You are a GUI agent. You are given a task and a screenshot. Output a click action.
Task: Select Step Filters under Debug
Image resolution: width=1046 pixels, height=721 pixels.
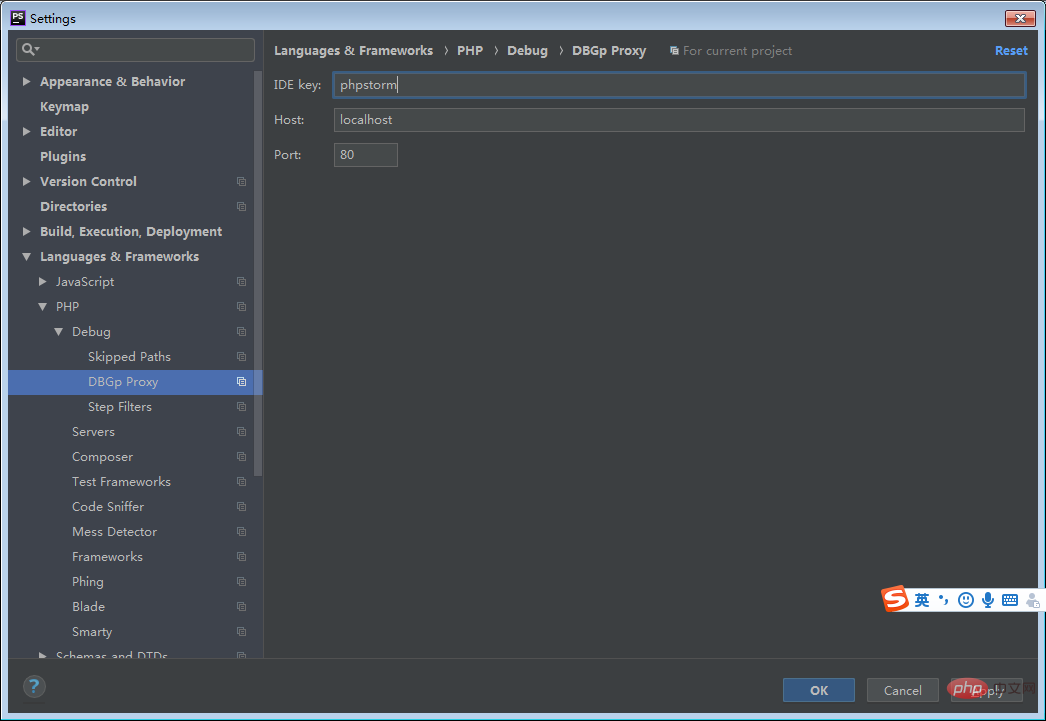tap(120, 407)
